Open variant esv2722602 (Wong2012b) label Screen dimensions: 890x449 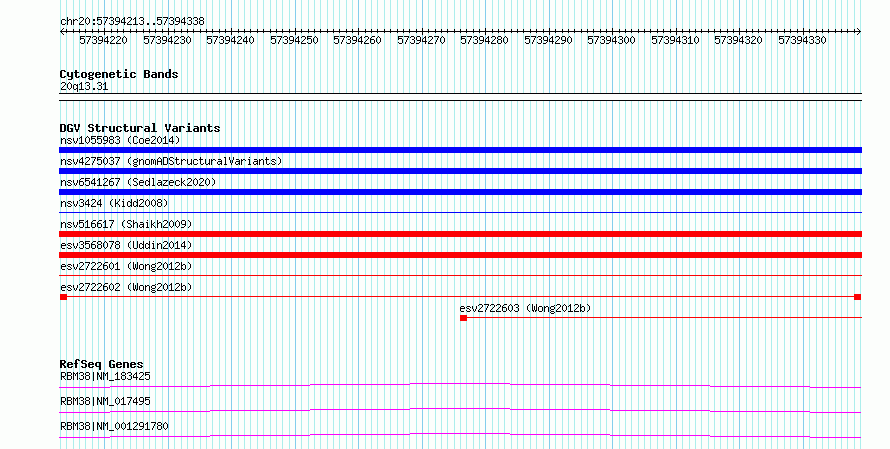pyautogui.click(x=126, y=287)
